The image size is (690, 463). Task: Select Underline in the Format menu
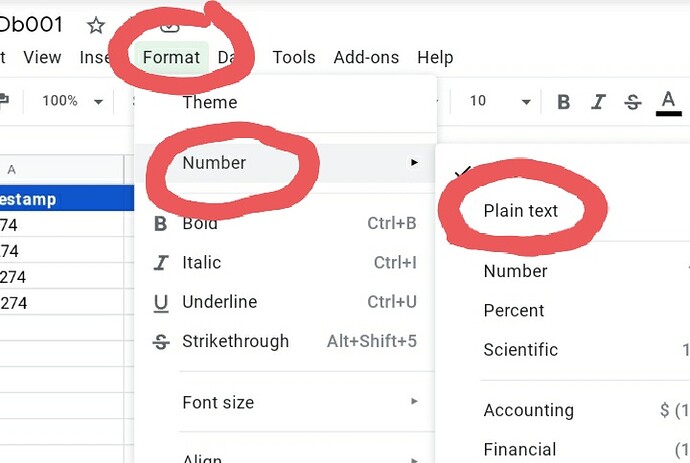(x=219, y=302)
